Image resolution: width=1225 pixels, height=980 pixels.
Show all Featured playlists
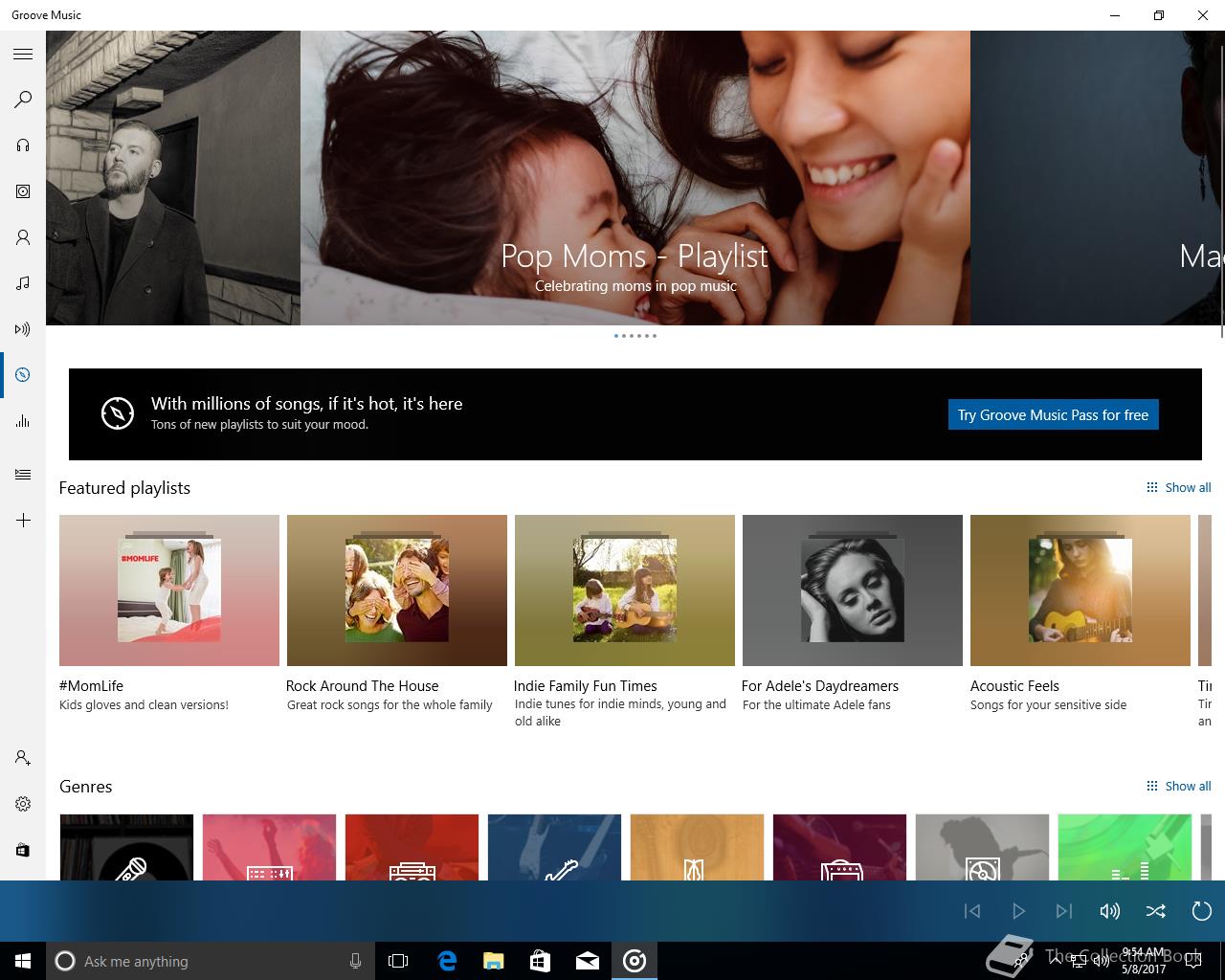tap(1179, 487)
